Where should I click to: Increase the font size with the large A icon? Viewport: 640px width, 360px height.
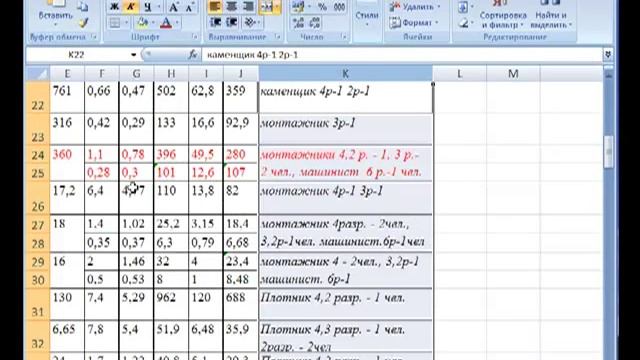174,7
